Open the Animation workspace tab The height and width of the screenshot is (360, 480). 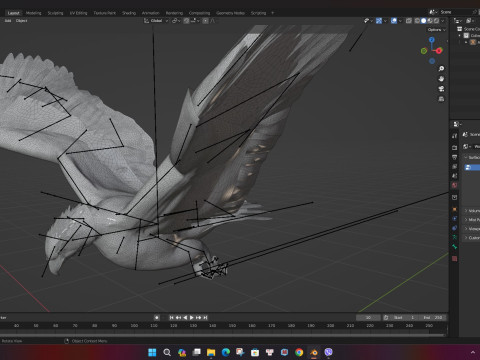click(151, 13)
